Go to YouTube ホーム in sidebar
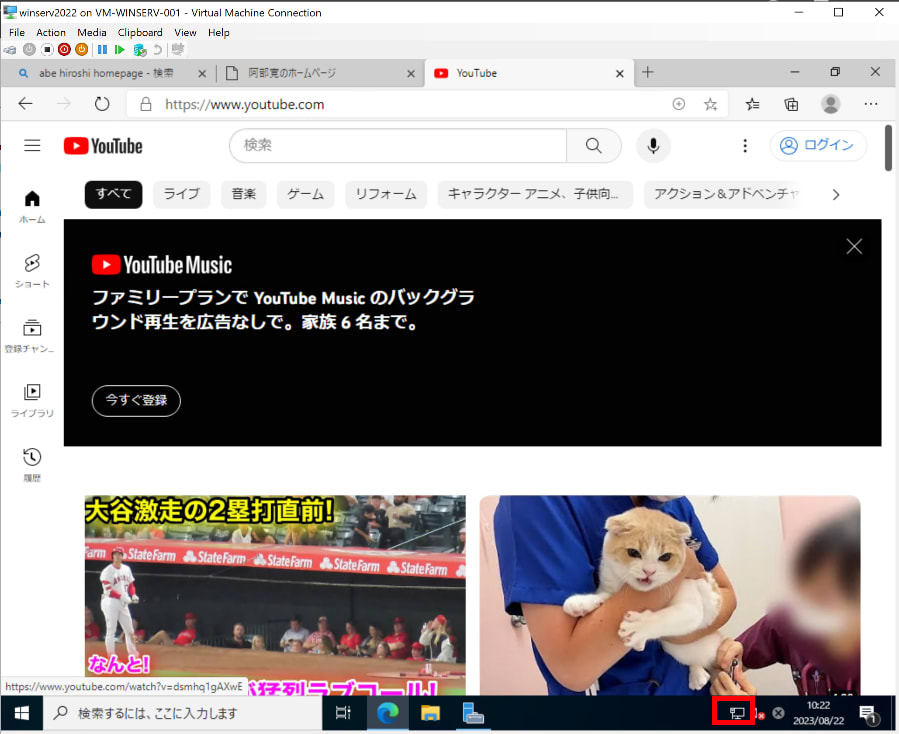The image size is (899, 734). (32, 206)
